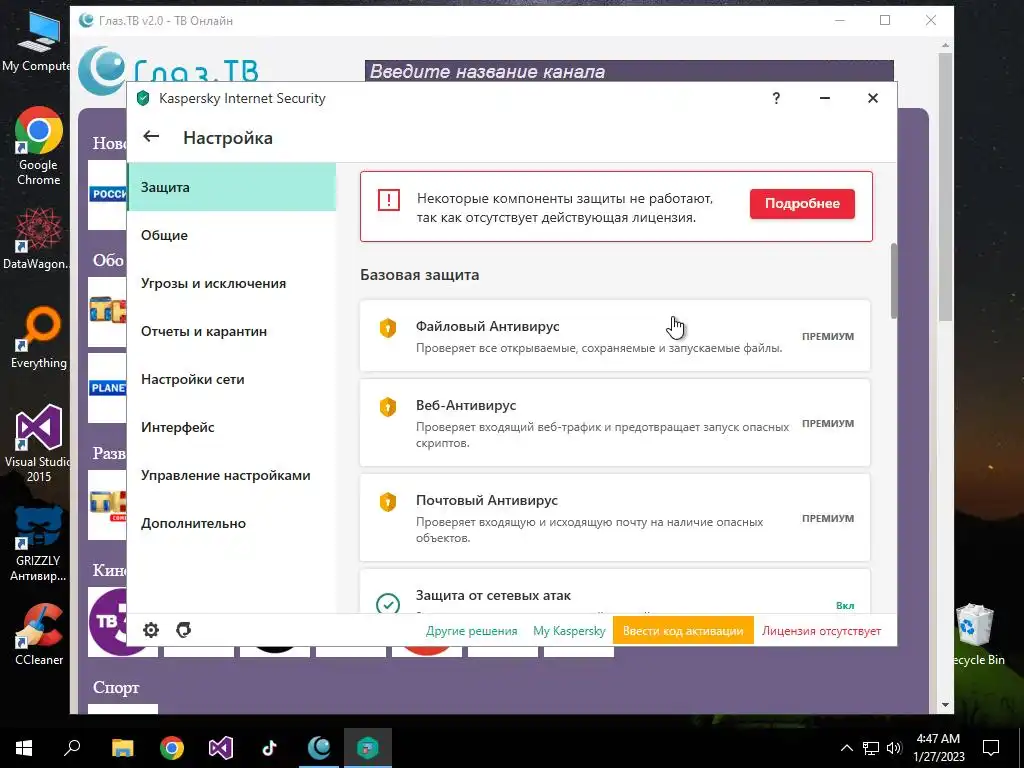The width and height of the screenshot is (1024, 768).
Task: Open network icon in system tray
Action: 871,748
